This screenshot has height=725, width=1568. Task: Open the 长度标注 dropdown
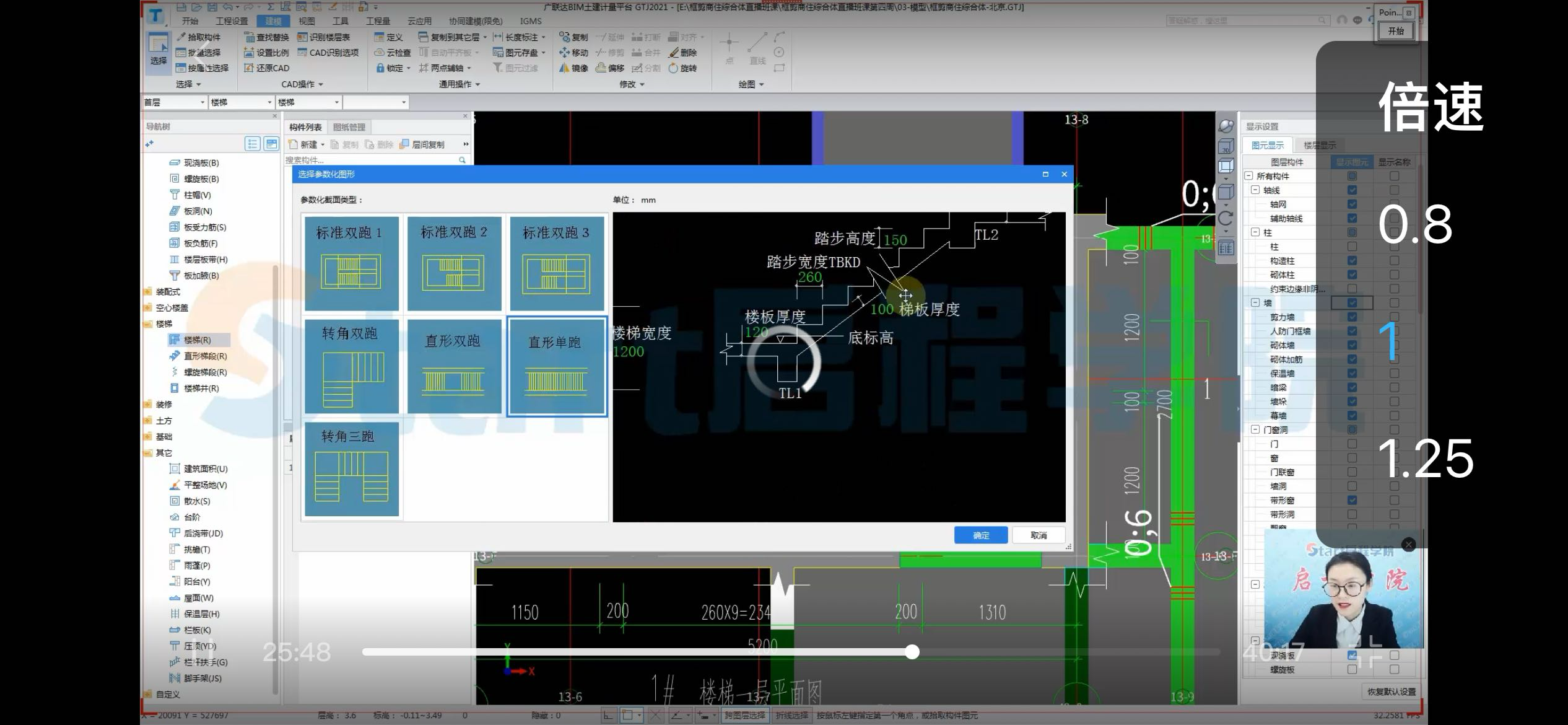[543, 37]
